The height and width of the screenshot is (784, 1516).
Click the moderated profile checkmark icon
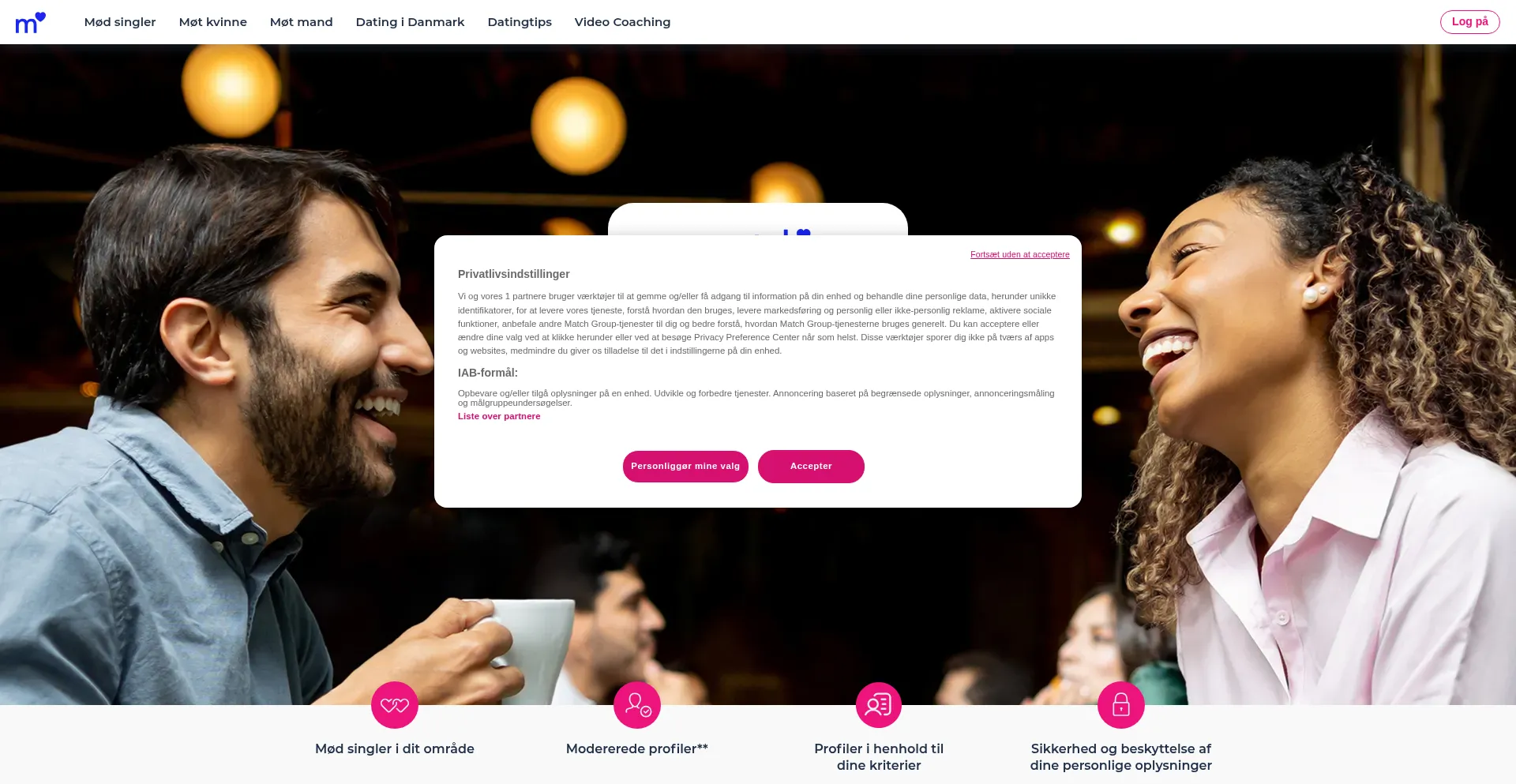click(637, 705)
